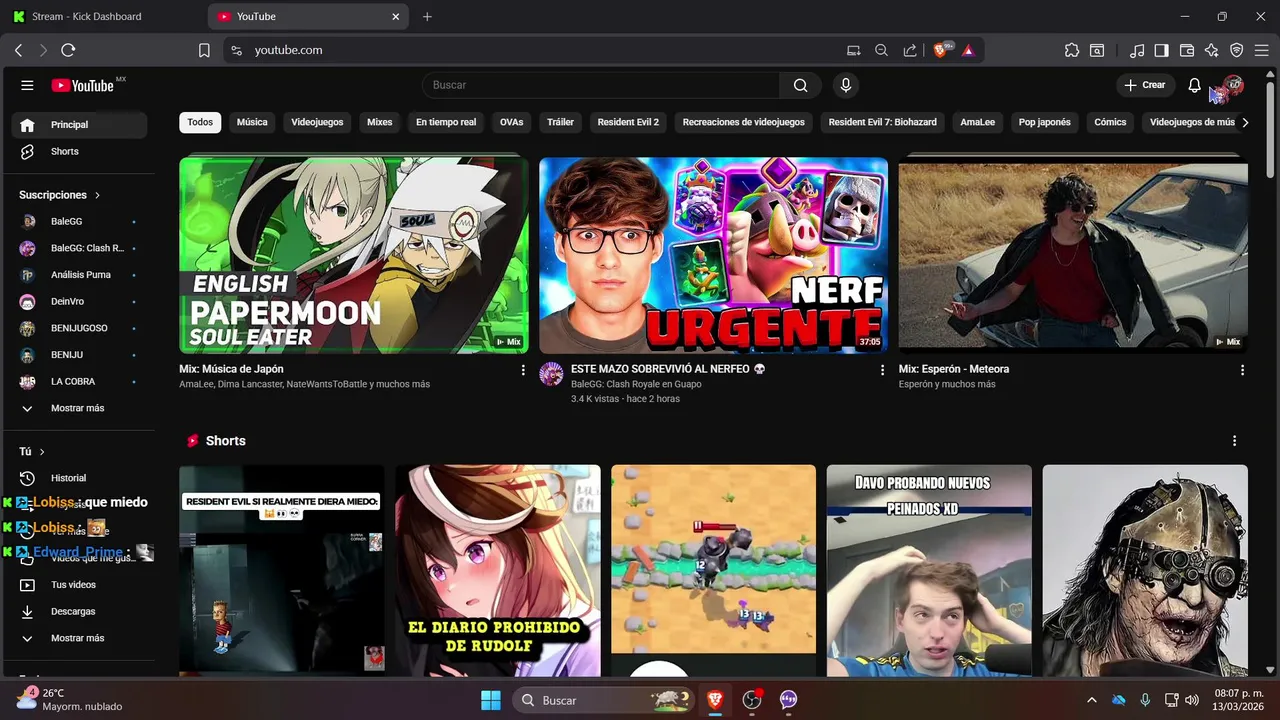Open more options for Mix Música de Japón
This screenshot has width=1280, height=720.
coord(523,370)
